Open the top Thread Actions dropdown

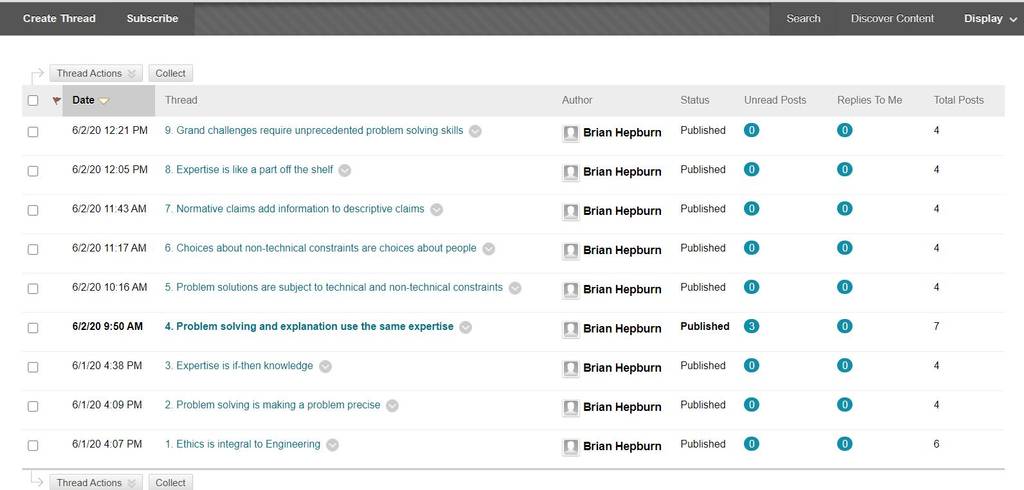[95, 73]
